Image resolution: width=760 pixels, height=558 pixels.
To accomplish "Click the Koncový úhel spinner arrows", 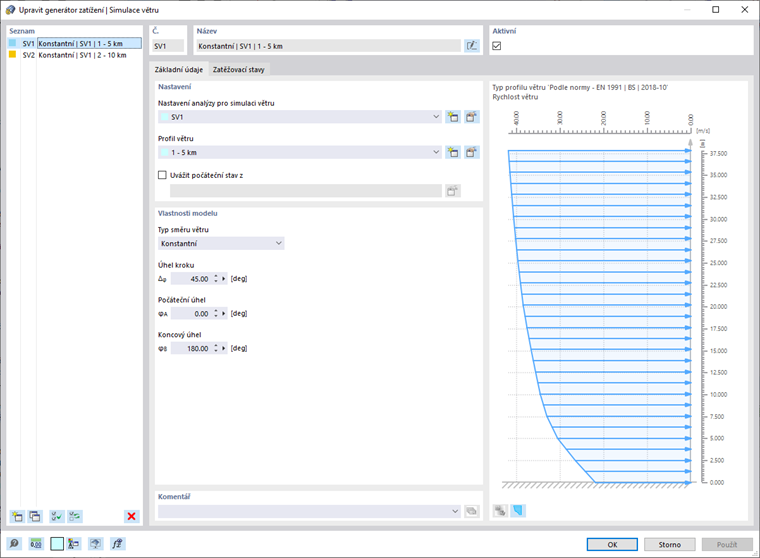I will [x=216, y=349].
